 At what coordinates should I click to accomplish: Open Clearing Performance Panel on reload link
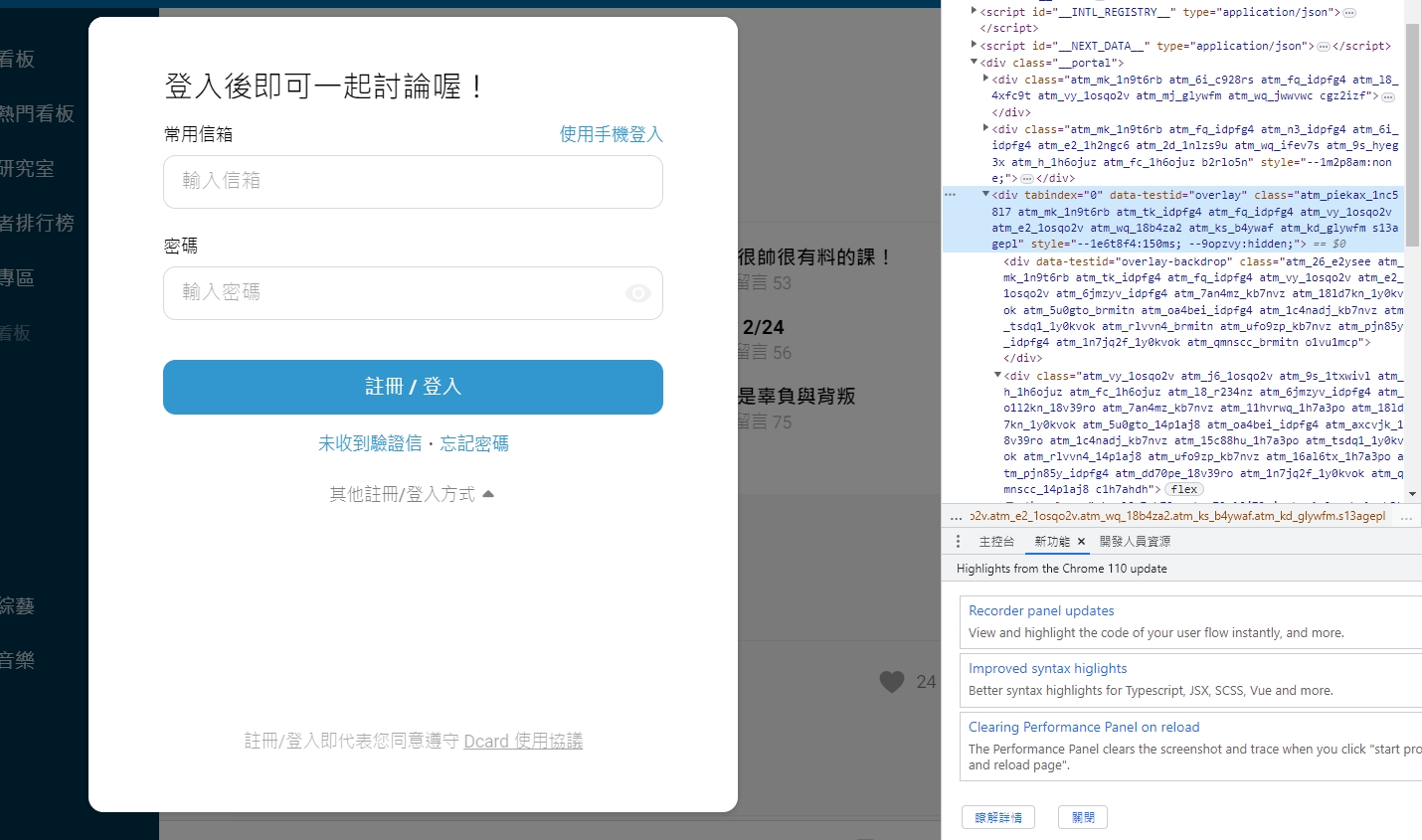coord(1084,727)
